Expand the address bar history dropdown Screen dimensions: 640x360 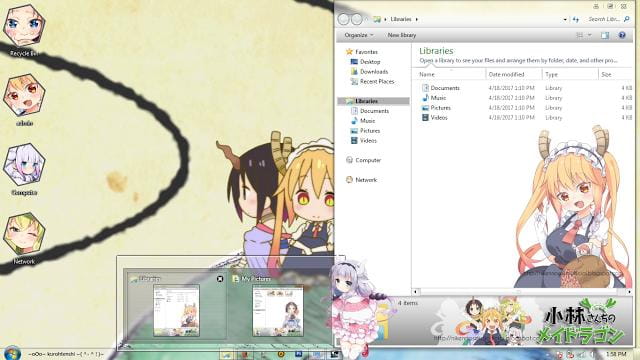[x=565, y=20]
